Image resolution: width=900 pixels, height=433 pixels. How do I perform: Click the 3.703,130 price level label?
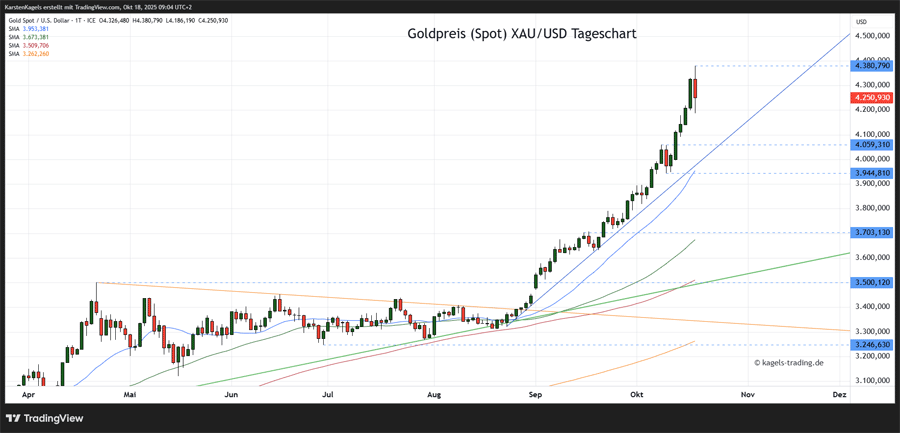(x=869, y=232)
